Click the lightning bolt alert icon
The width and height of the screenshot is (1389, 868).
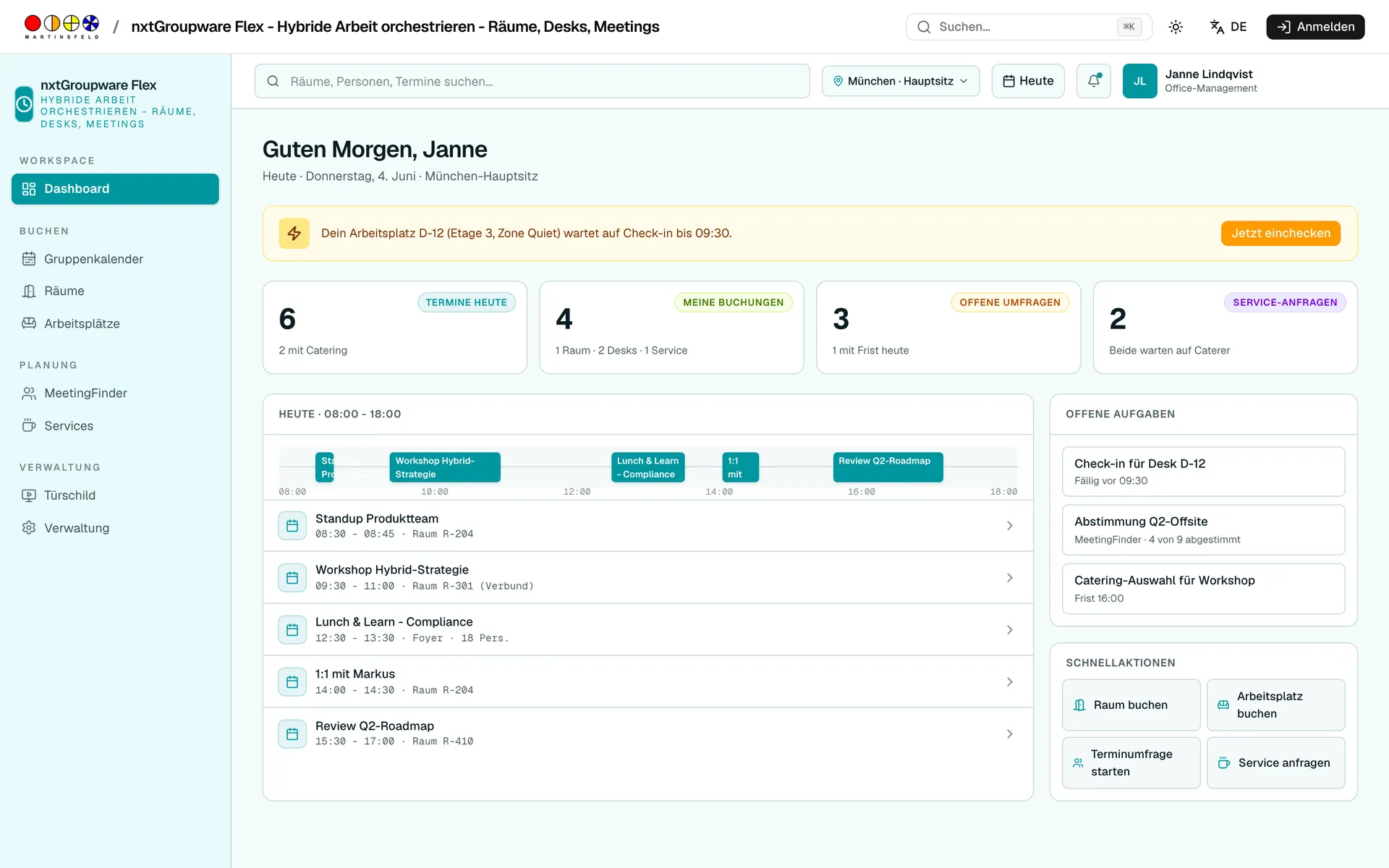coord(294,233)
